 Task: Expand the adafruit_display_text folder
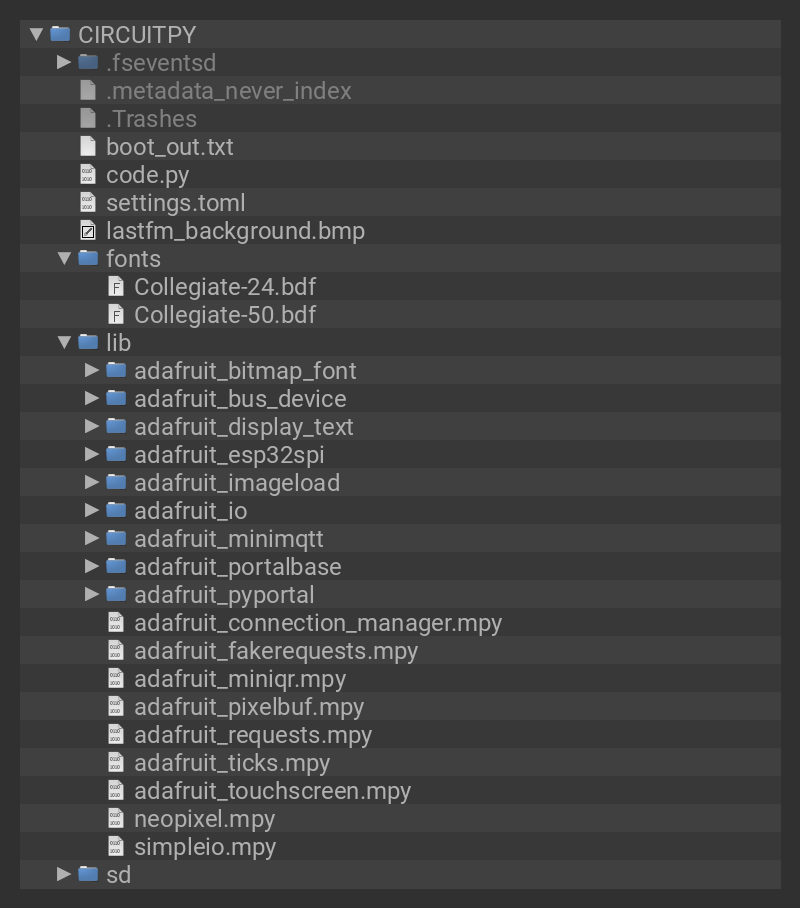[x=93, y=427]
